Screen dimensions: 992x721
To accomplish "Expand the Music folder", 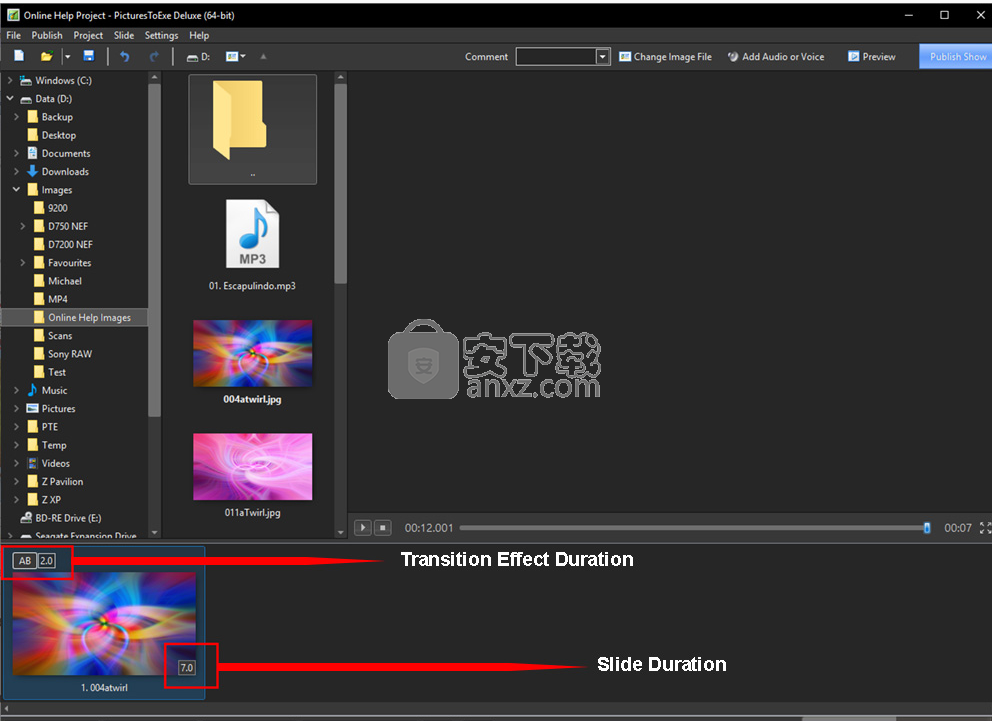I will pyautogui.click(x=16, y=390).
